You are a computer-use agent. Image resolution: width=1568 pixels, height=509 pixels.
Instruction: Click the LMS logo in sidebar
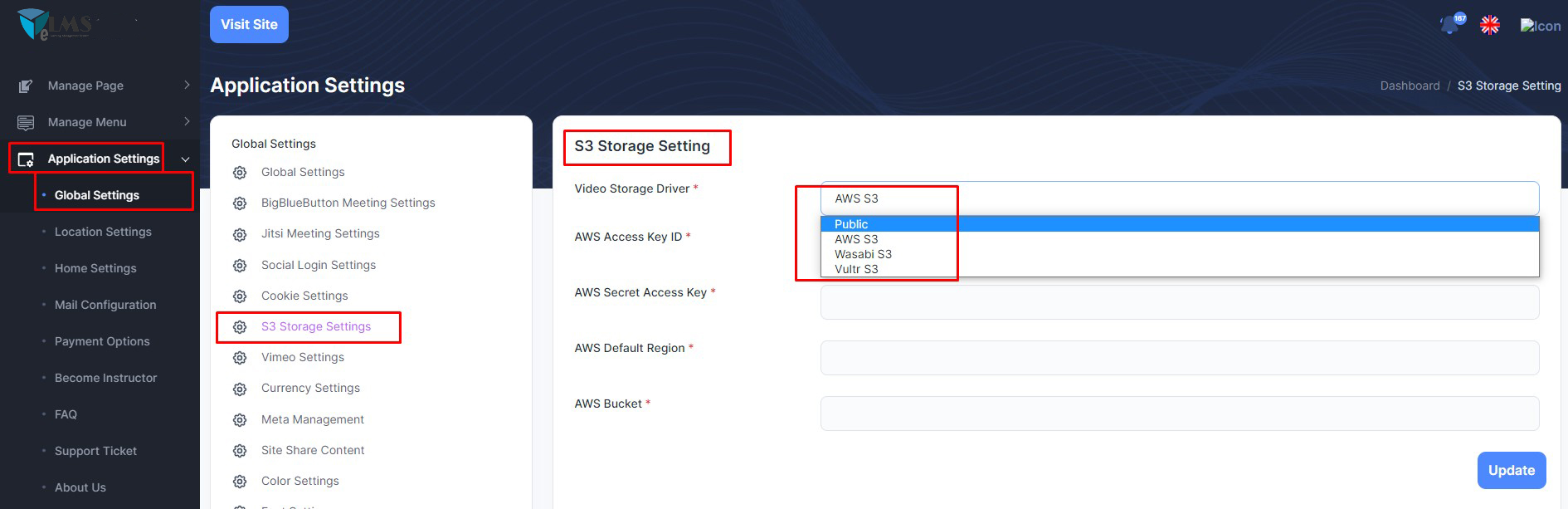click(55, 24)
